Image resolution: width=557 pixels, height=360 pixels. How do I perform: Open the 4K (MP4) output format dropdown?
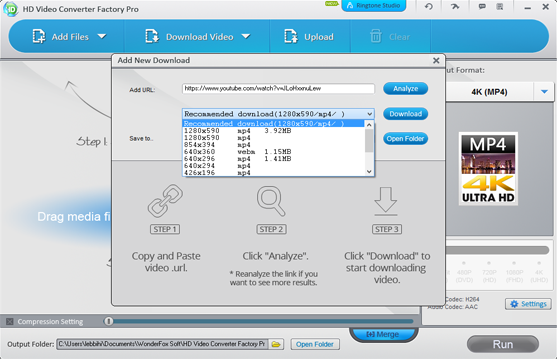(x=544, y=92)
